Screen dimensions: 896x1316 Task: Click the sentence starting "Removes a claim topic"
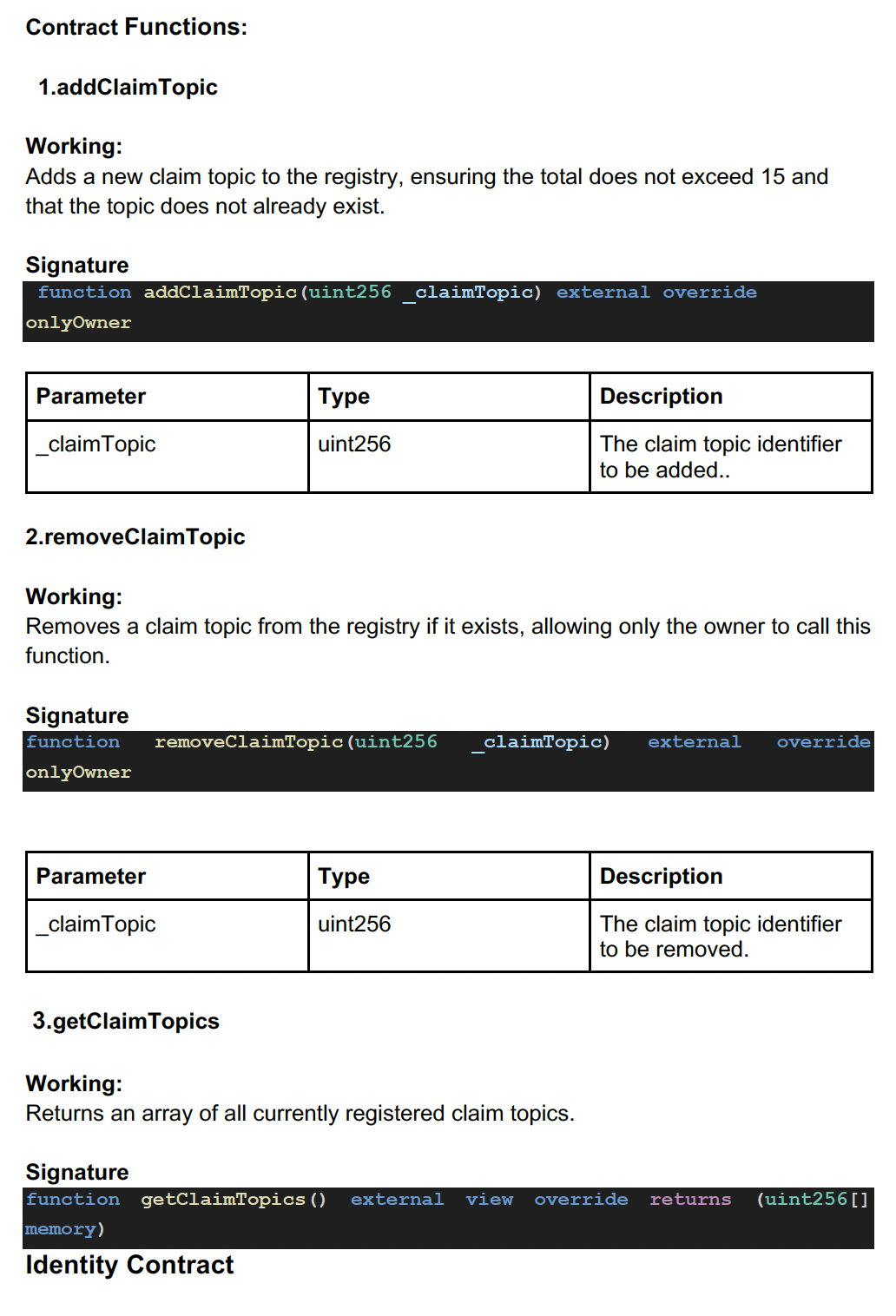447,627
